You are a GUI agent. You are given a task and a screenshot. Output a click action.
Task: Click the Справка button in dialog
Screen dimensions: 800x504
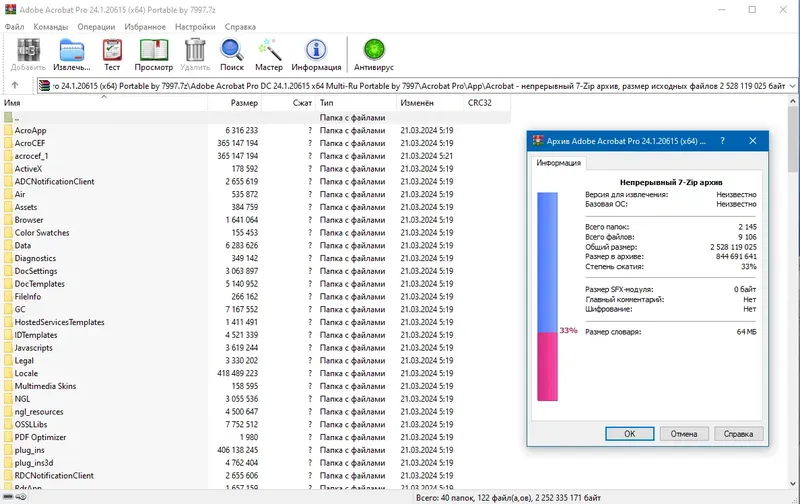[x=738, y=434]
